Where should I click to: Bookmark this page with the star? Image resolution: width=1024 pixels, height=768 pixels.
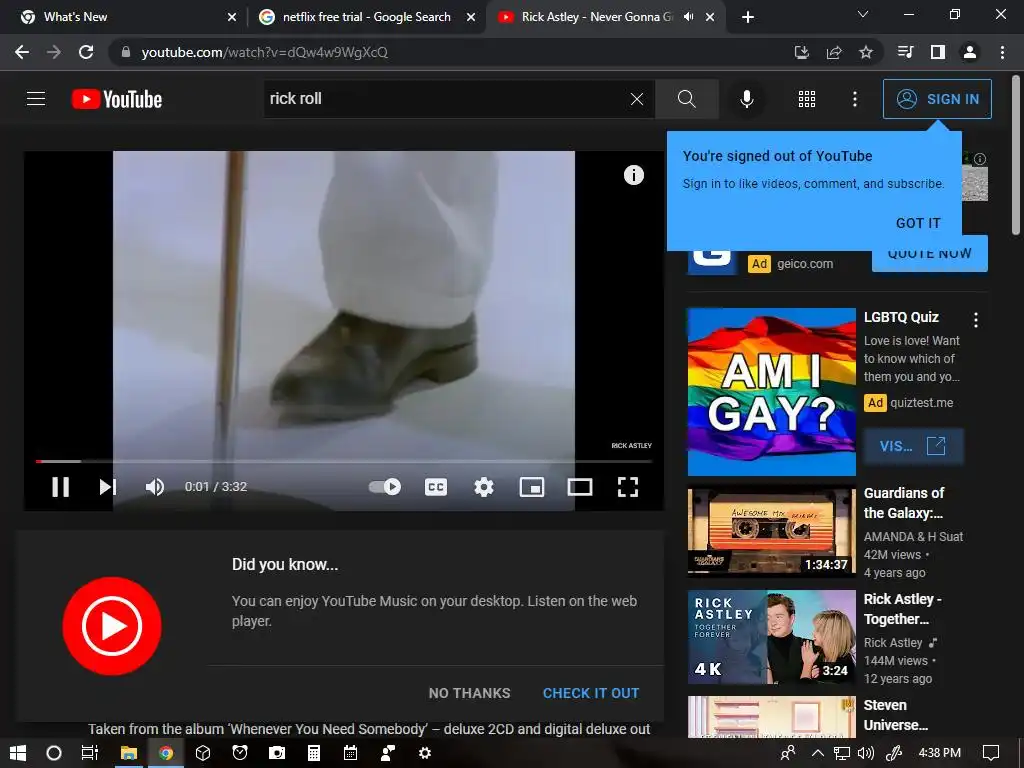point(866,52)
